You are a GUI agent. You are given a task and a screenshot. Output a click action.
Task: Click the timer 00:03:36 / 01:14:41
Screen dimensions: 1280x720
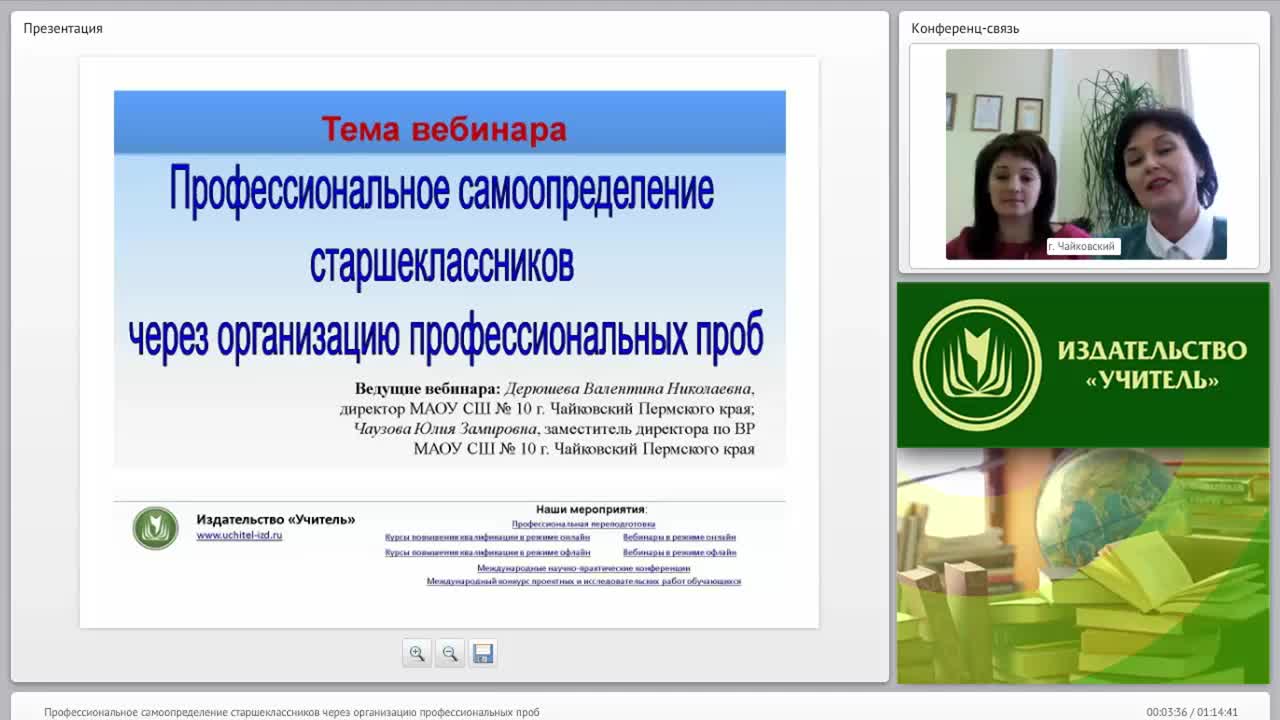point(1192,712)
